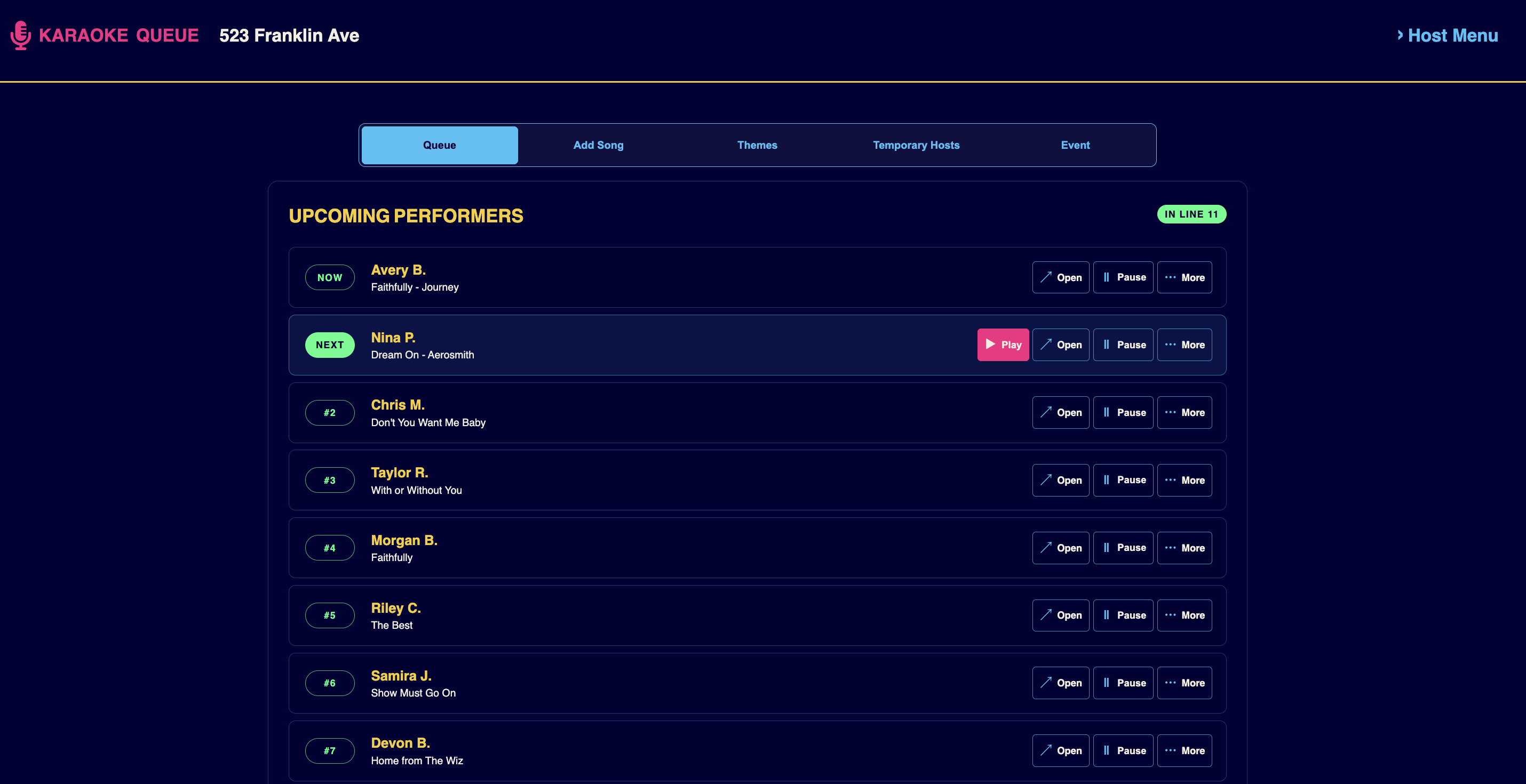Click the name Morgan B.
Viewport: 1526px width, 784px height.
point(404,540)
